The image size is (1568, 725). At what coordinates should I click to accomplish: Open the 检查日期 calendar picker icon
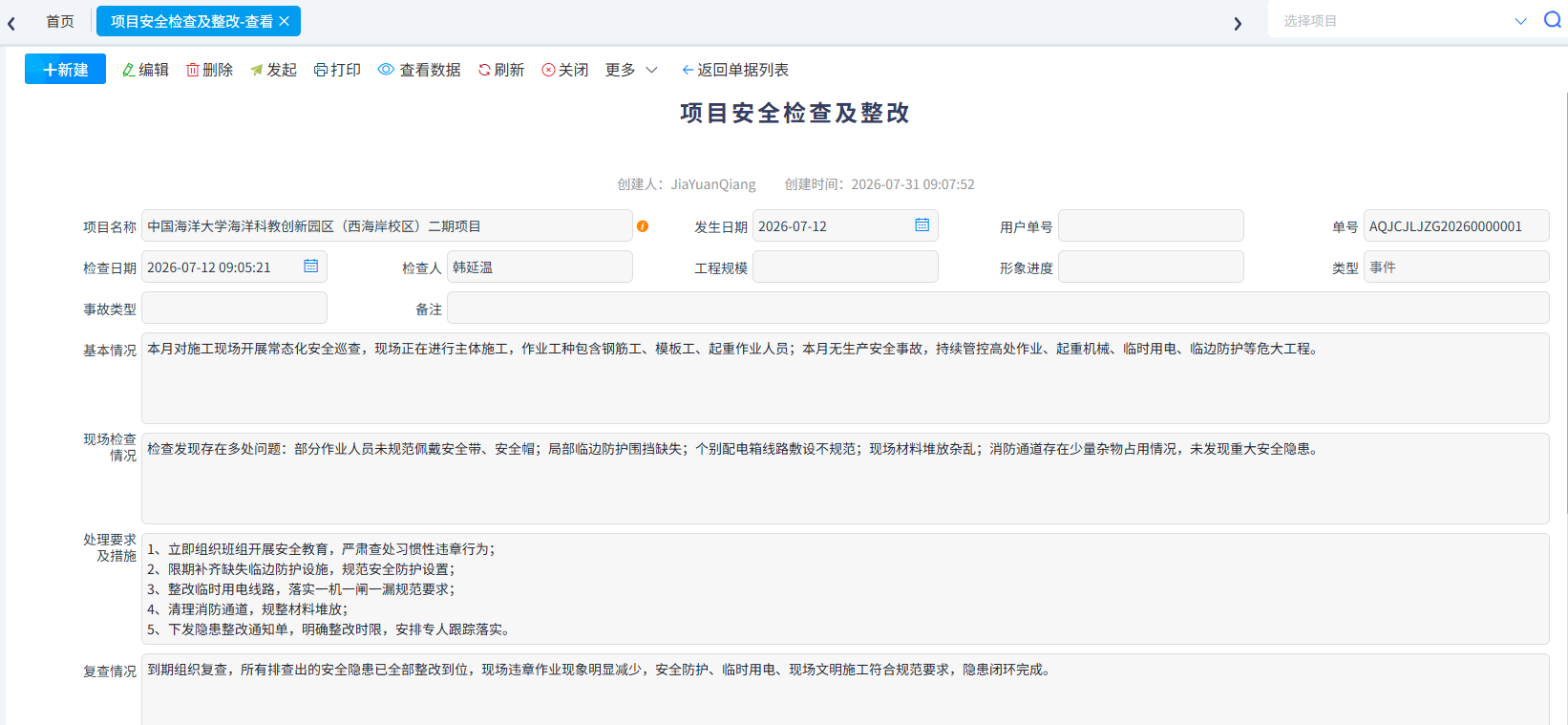[x=311, y=267]
